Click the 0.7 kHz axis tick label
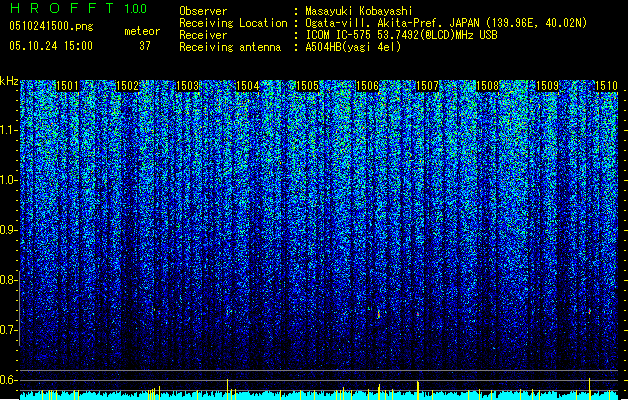The image size is (629, 400). click(x=9, y=330)
